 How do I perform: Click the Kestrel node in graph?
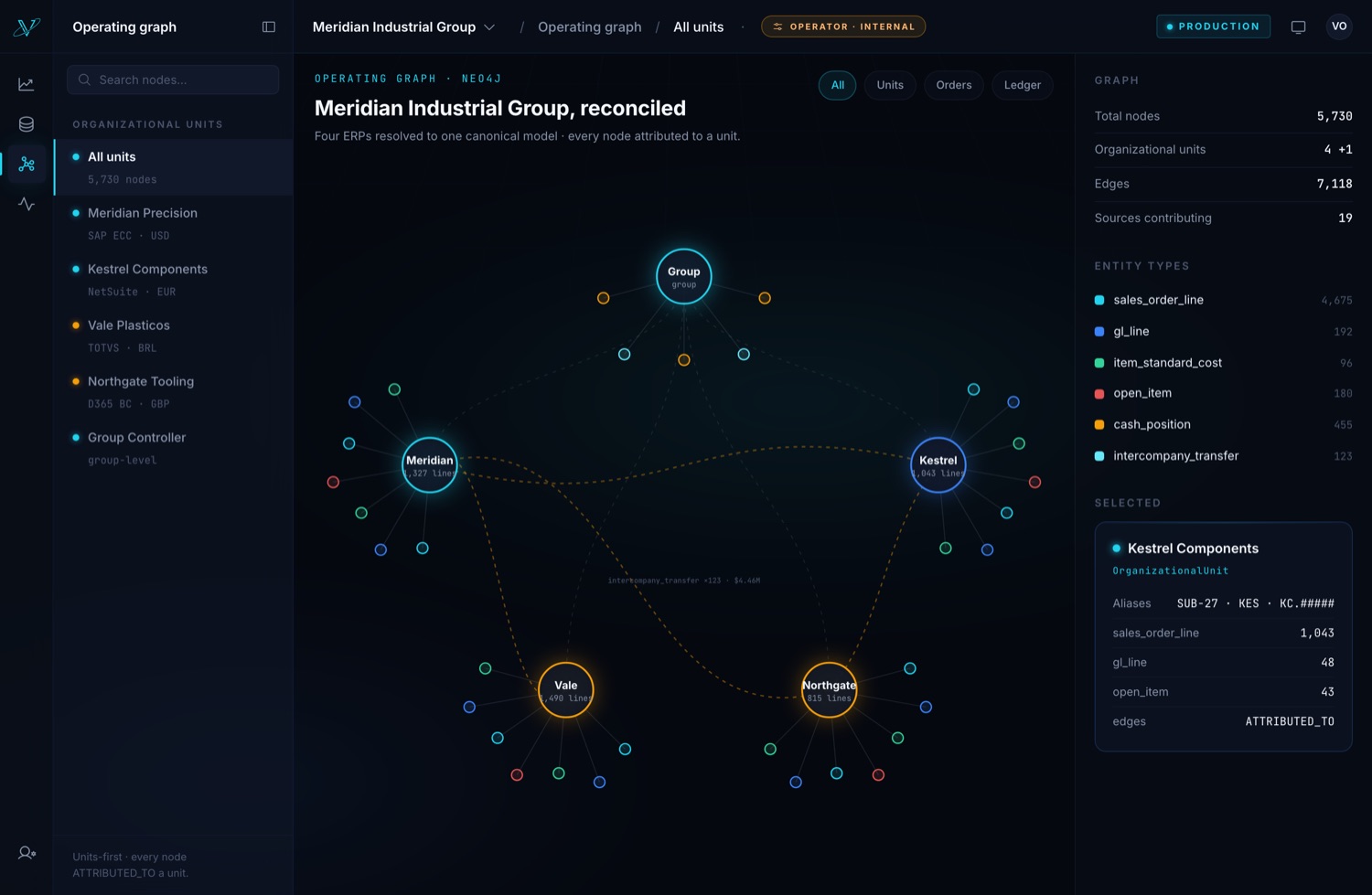tap(938, 465)
